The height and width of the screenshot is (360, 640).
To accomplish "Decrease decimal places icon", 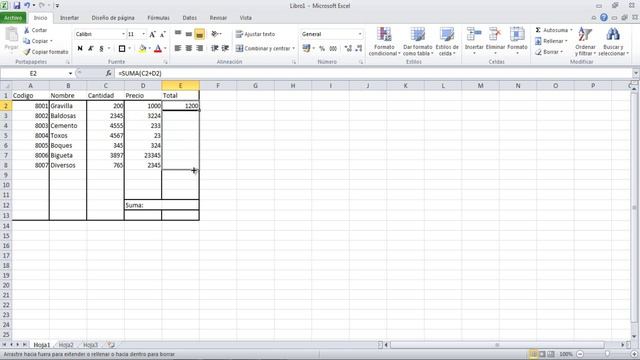I will (359, 48).
